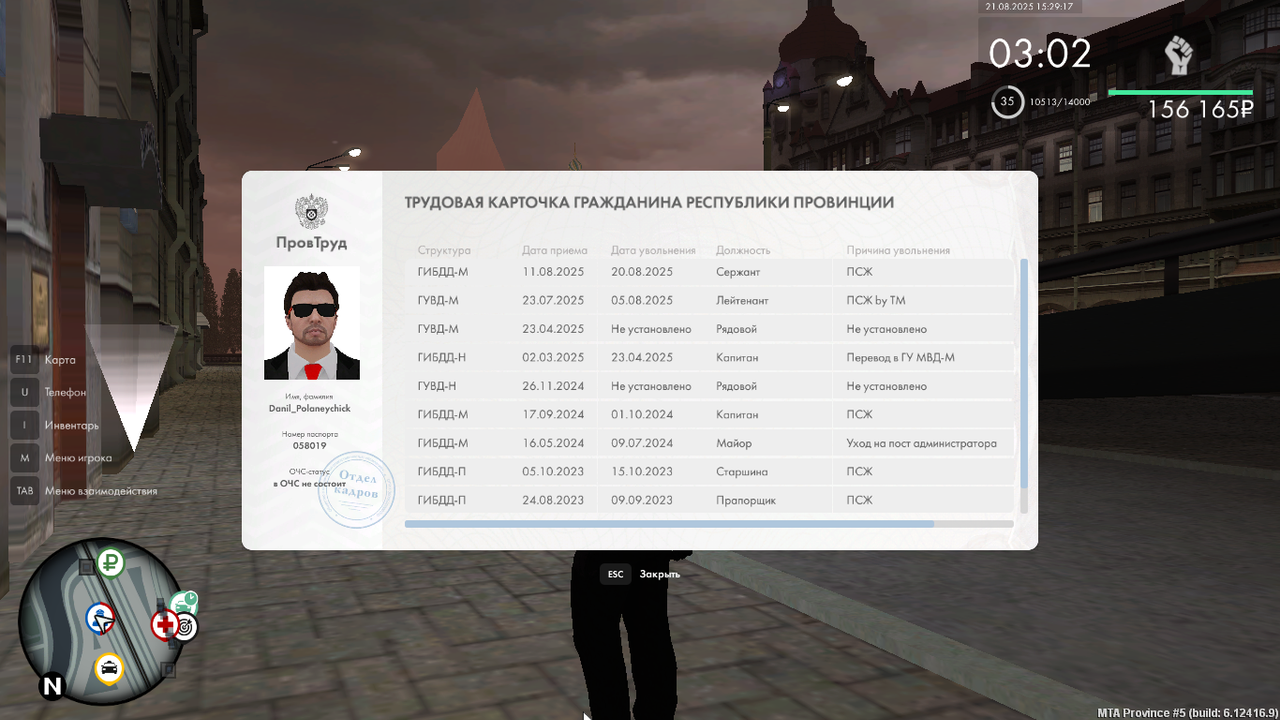1280x720 pixels.
Task: Click the green ruble marker on the minimap
Action: coord(110,563)
